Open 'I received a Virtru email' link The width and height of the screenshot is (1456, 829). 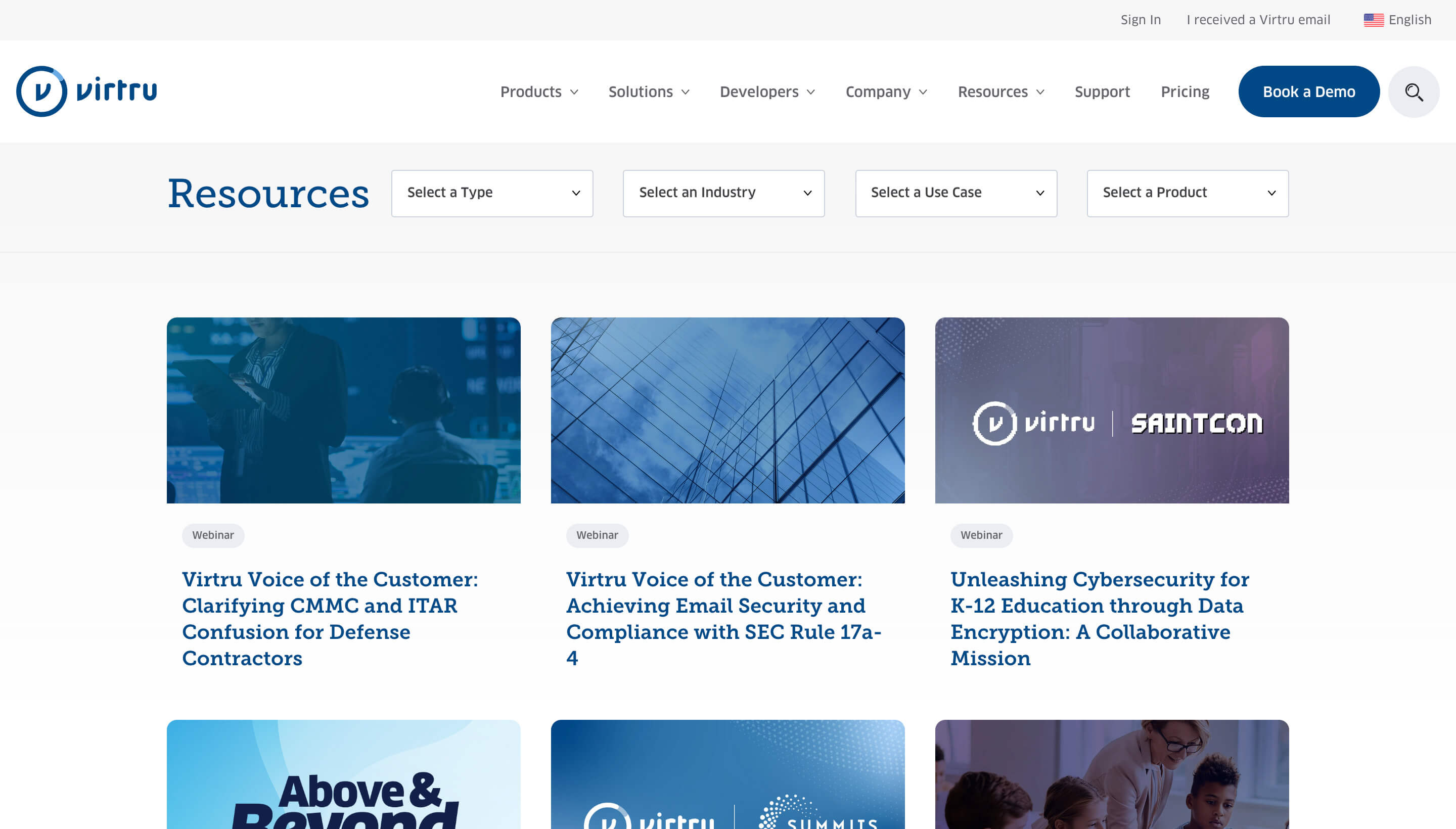(1258, 20)
